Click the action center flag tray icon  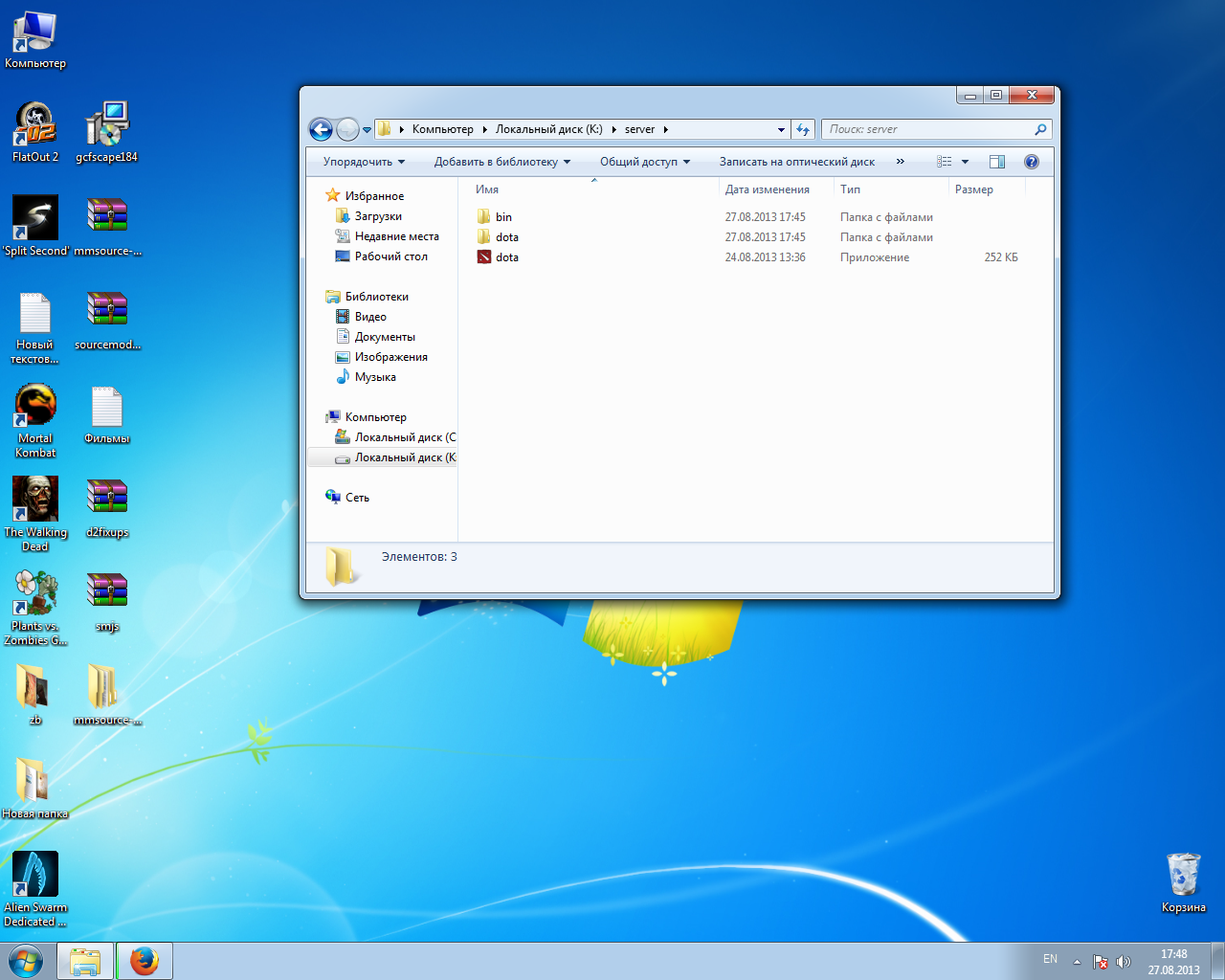point(1101,962)
